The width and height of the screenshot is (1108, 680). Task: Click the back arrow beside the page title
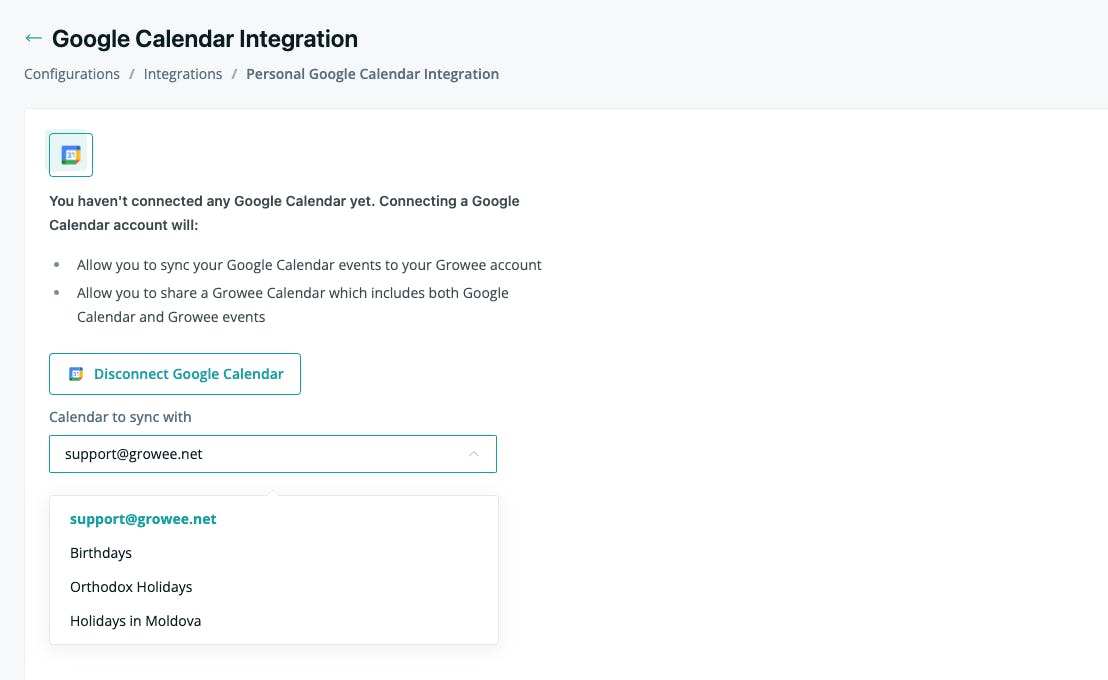tap(33, 38)
